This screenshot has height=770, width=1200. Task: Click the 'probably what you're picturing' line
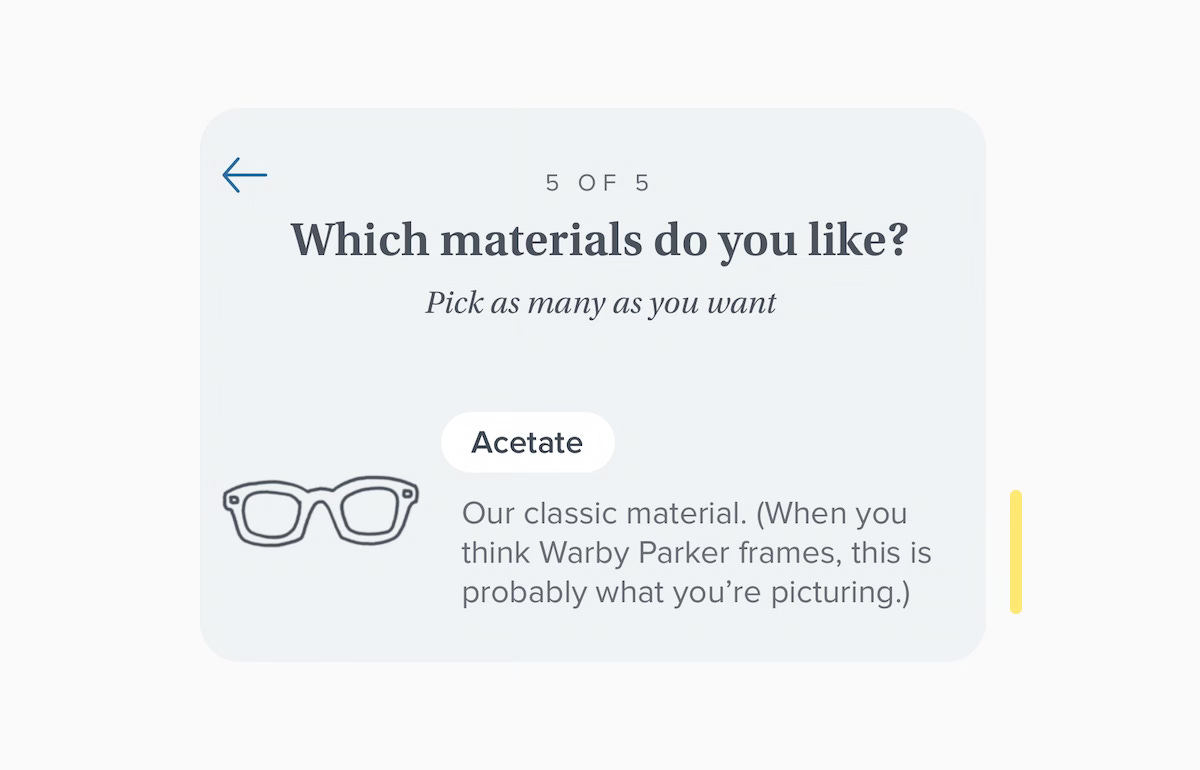(686, 593)
